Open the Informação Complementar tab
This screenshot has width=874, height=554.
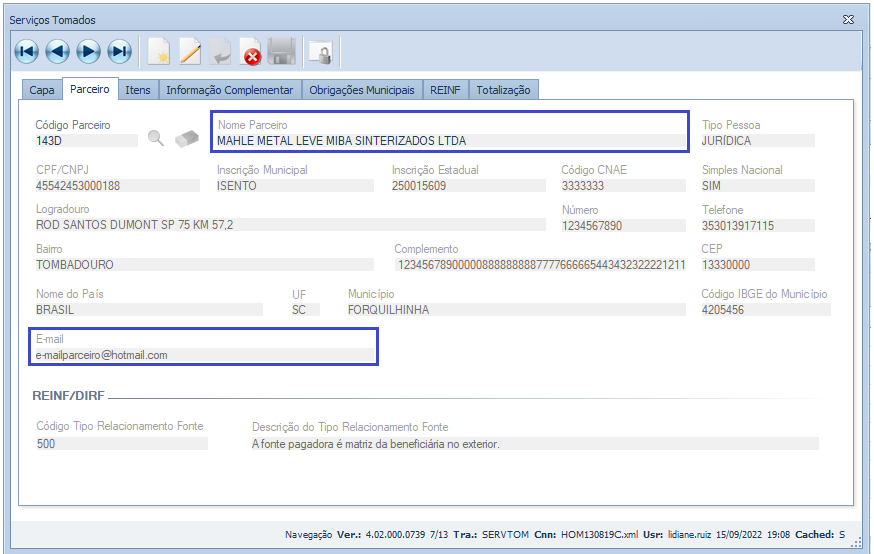229,90
